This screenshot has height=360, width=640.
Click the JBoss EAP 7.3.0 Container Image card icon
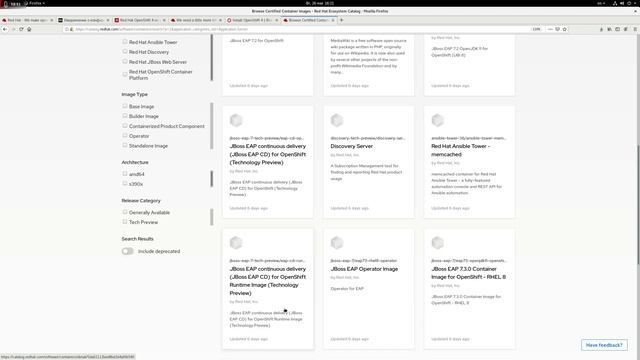[438, 243]
